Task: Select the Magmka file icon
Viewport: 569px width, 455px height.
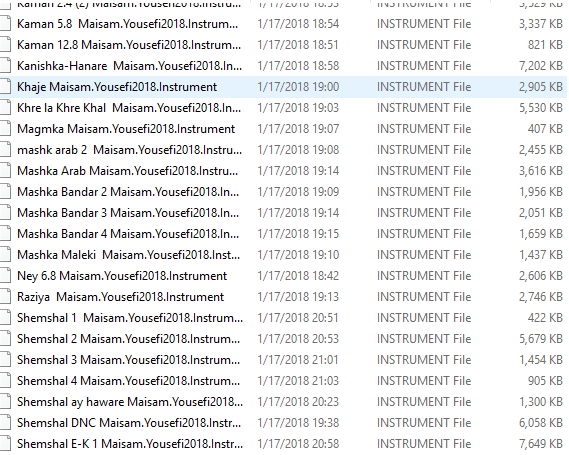Action: [5, 129]
